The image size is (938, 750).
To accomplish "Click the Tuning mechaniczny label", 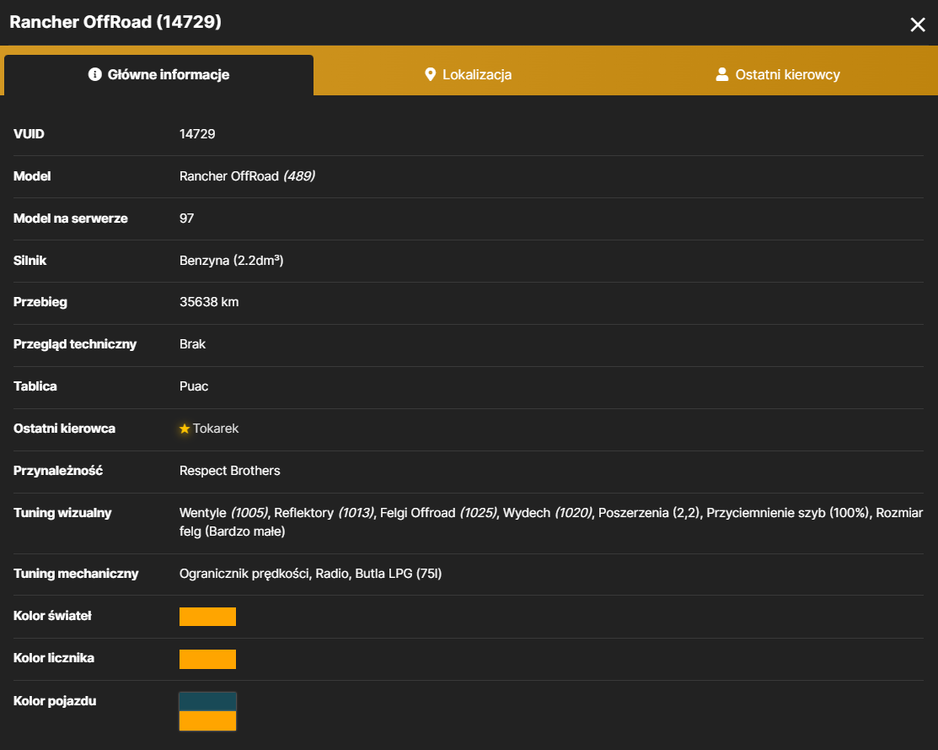I will pos(76,574).
